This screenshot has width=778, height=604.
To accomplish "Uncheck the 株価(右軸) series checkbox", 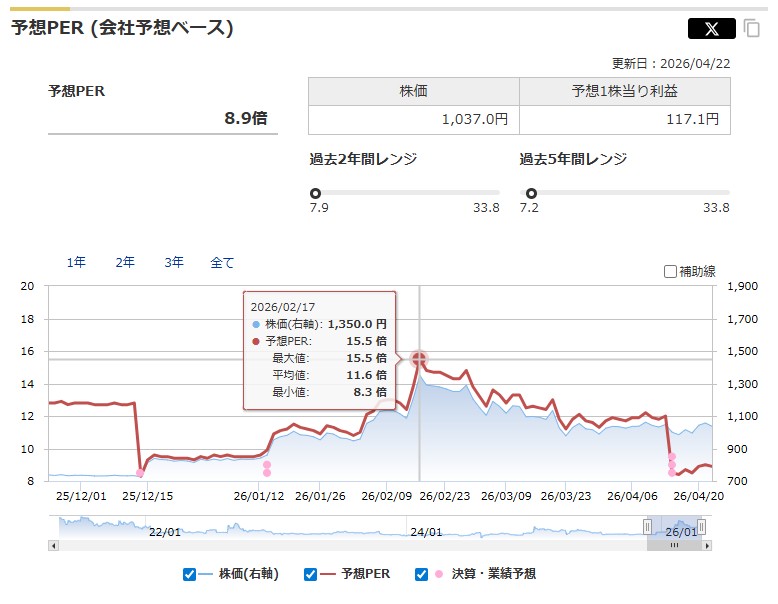I will click(189, 574).
